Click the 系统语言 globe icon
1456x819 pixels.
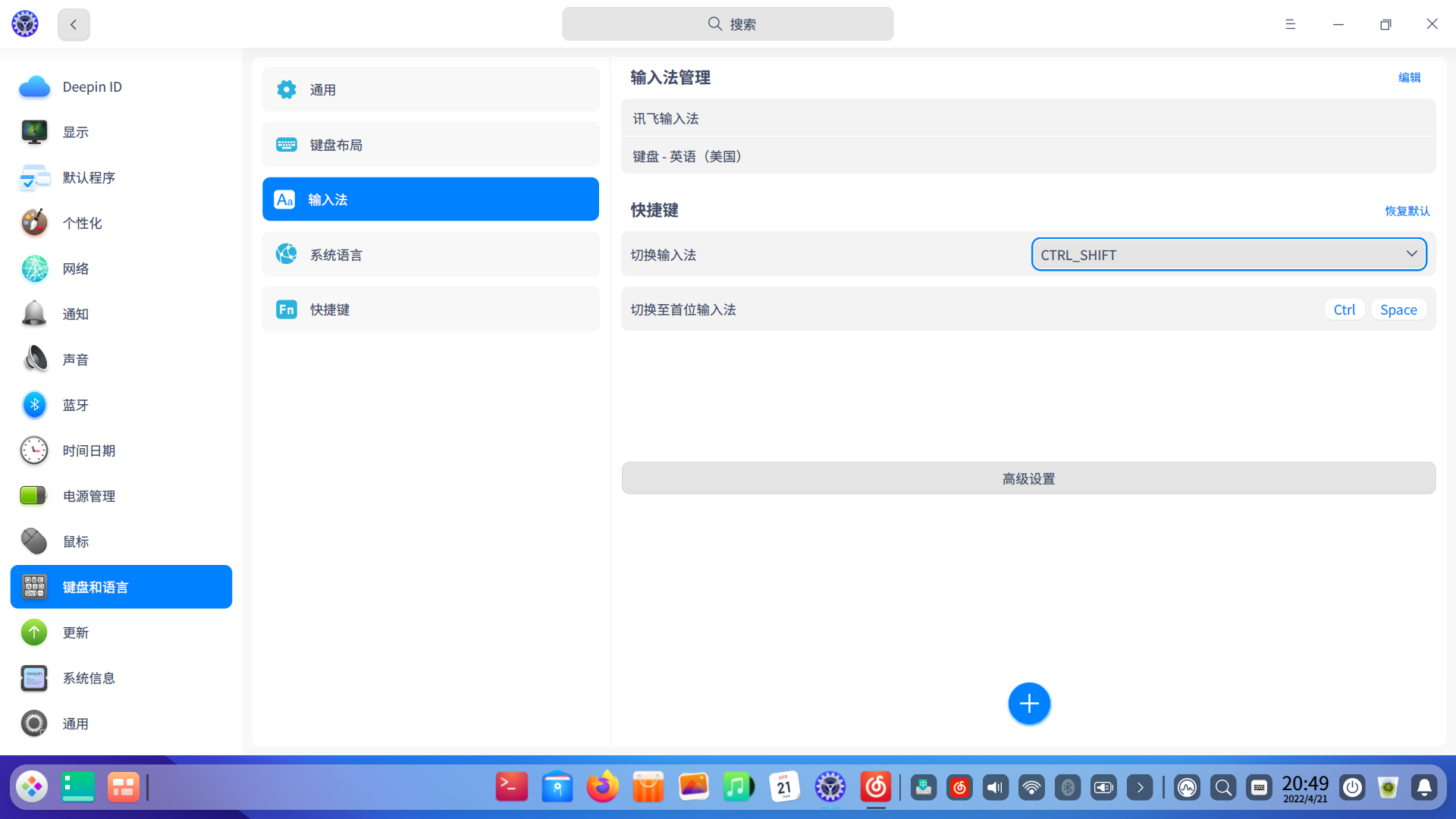pos(286,254)
